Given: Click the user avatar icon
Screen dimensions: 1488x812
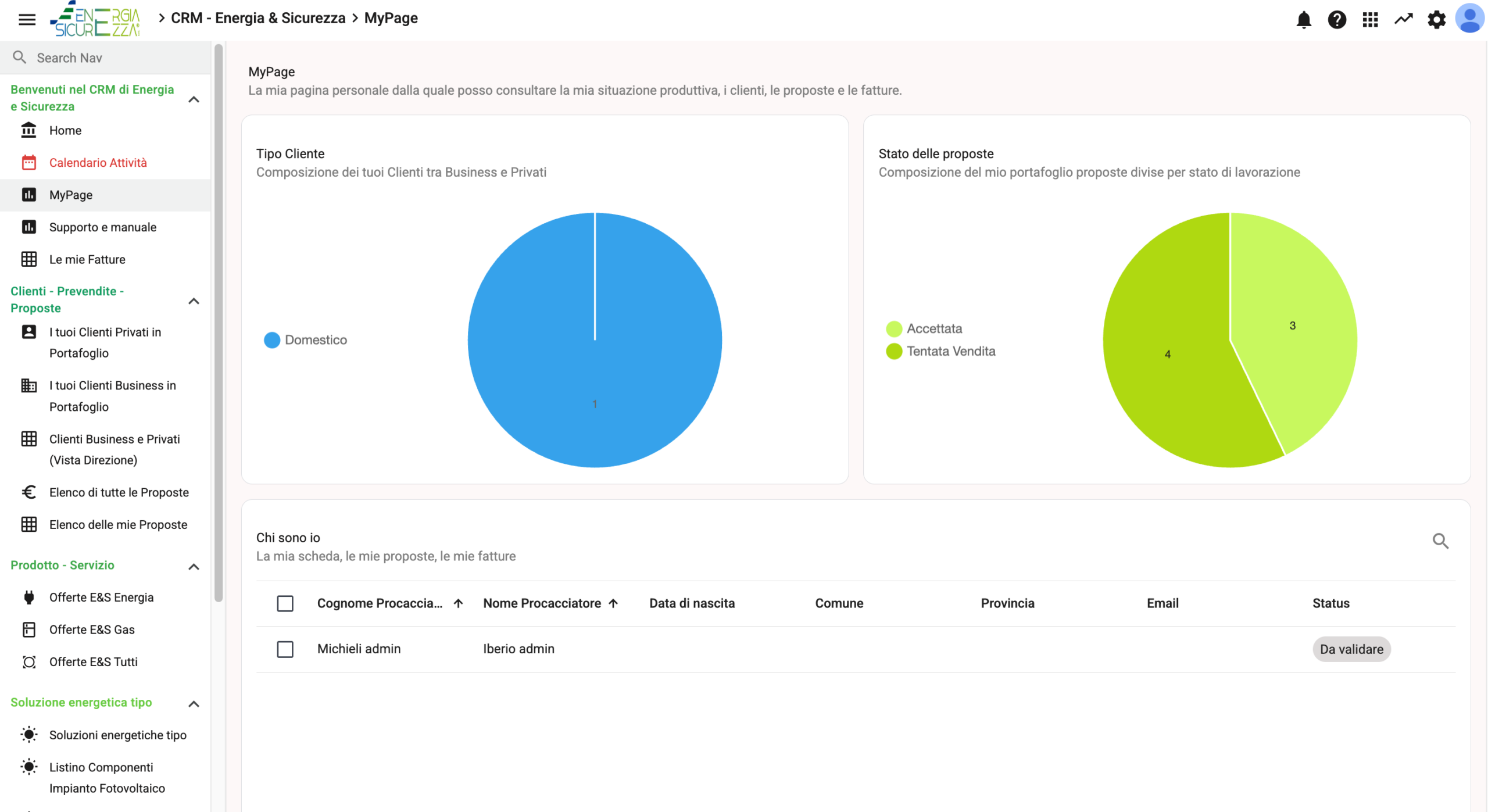Looking at the screenshot, I should (1469, 19).
